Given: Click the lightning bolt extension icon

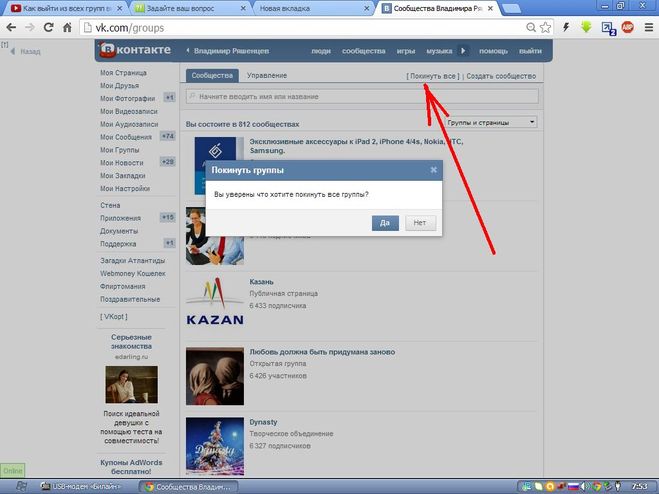Looking at the screenshot, I should coord(566,28).
